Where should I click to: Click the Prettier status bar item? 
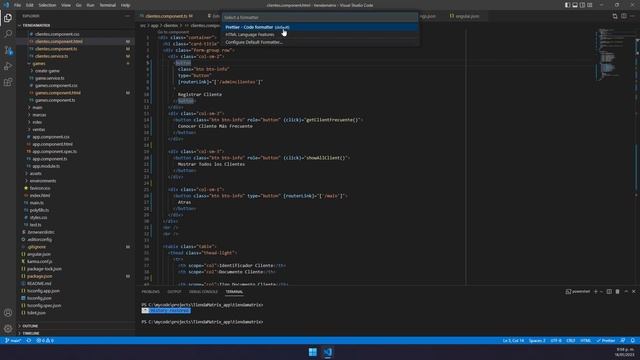click(x=605, y=340)
